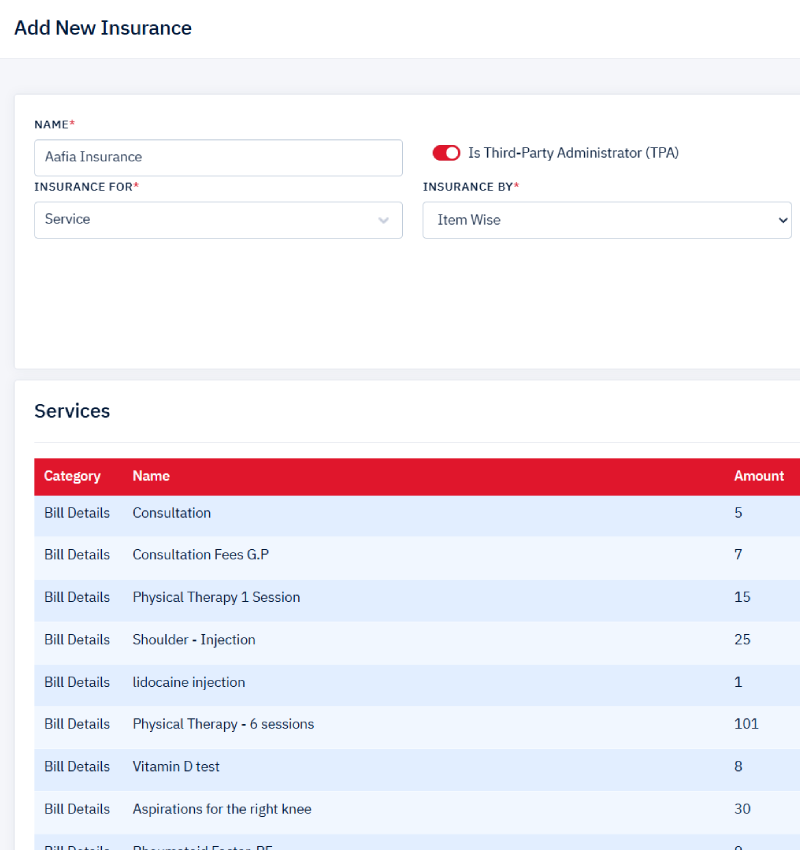Screen dimensions: 800x850
Task: Click Aspirations for the right knee row
Action: coord(222,809)
